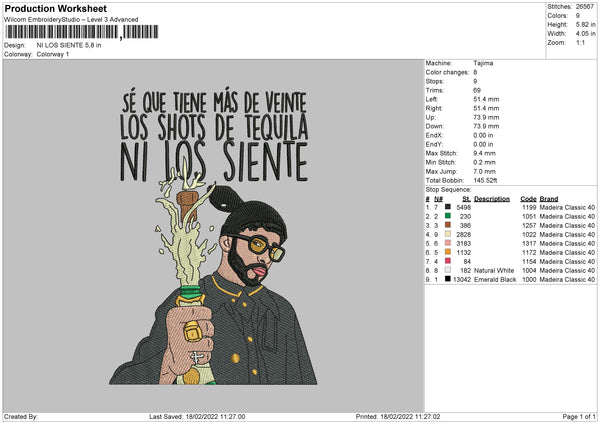Image resolution: width=600 pixels, height=424 pixels.
Task: Click the Width value '4.05 in'
Action: point(585,34)
